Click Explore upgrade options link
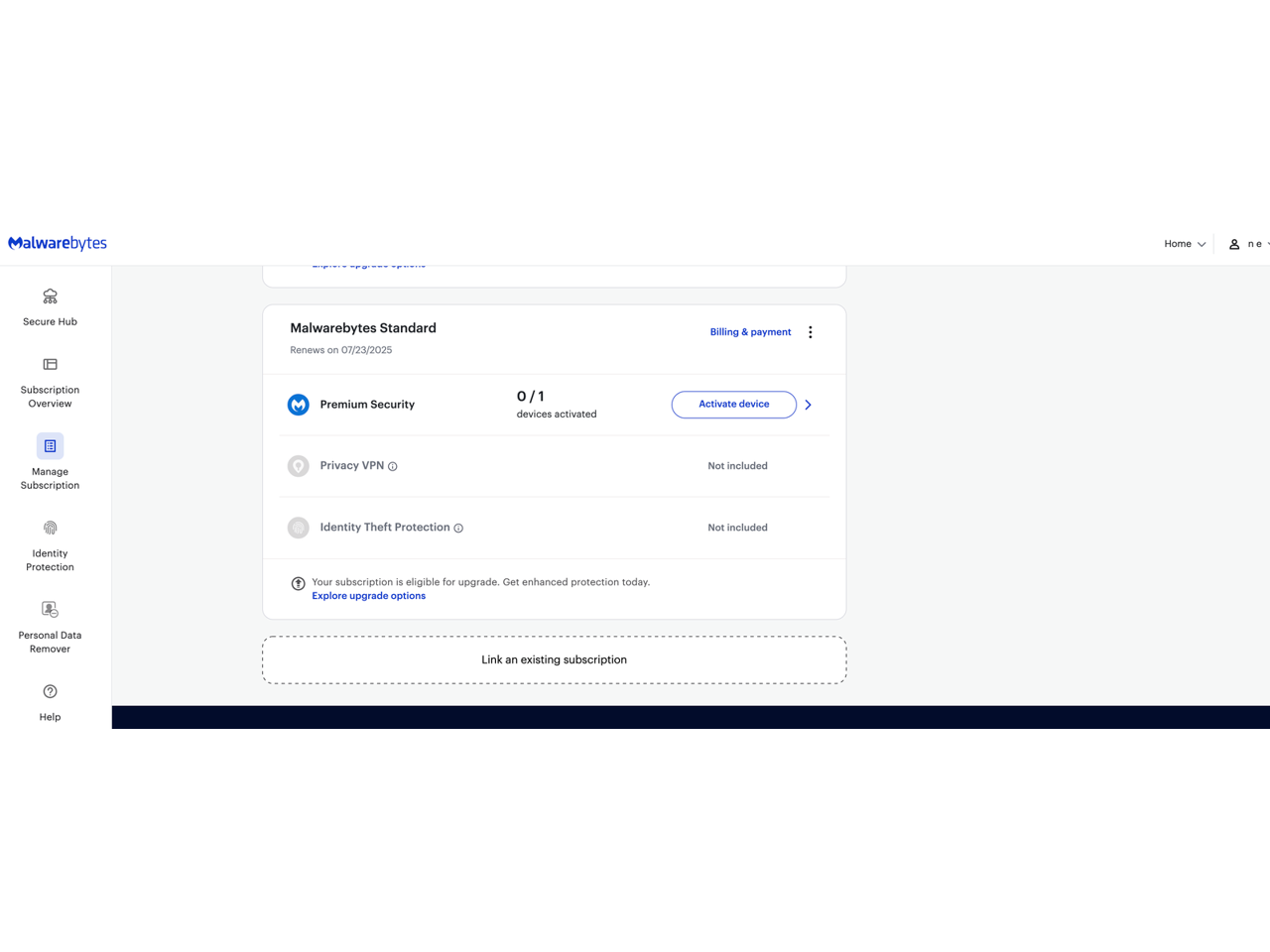1270x952 pixels. (368, 596)
